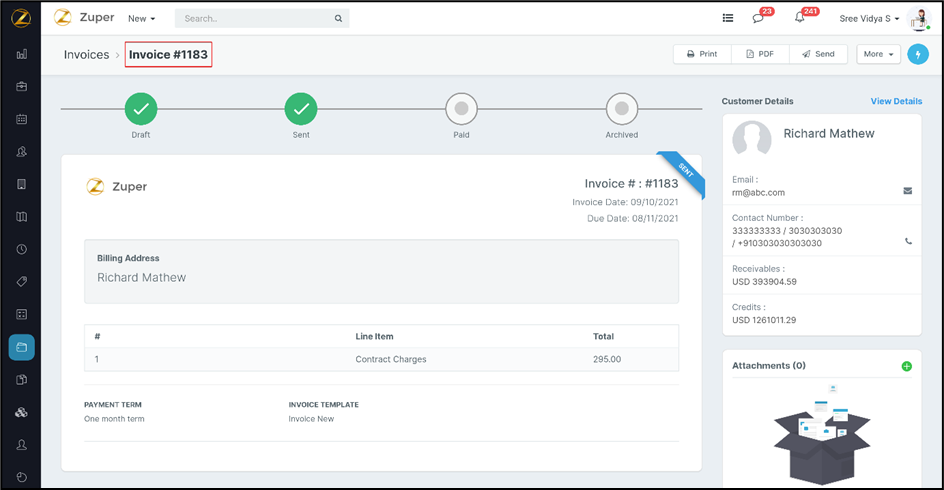Click the Print button
This screenshot has height=490, width=944.
[x=702, y=54]
